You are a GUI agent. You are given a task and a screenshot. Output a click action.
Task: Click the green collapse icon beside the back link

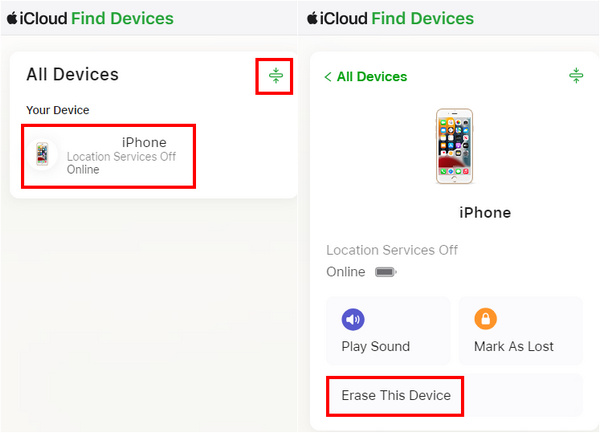coord(576,76)
